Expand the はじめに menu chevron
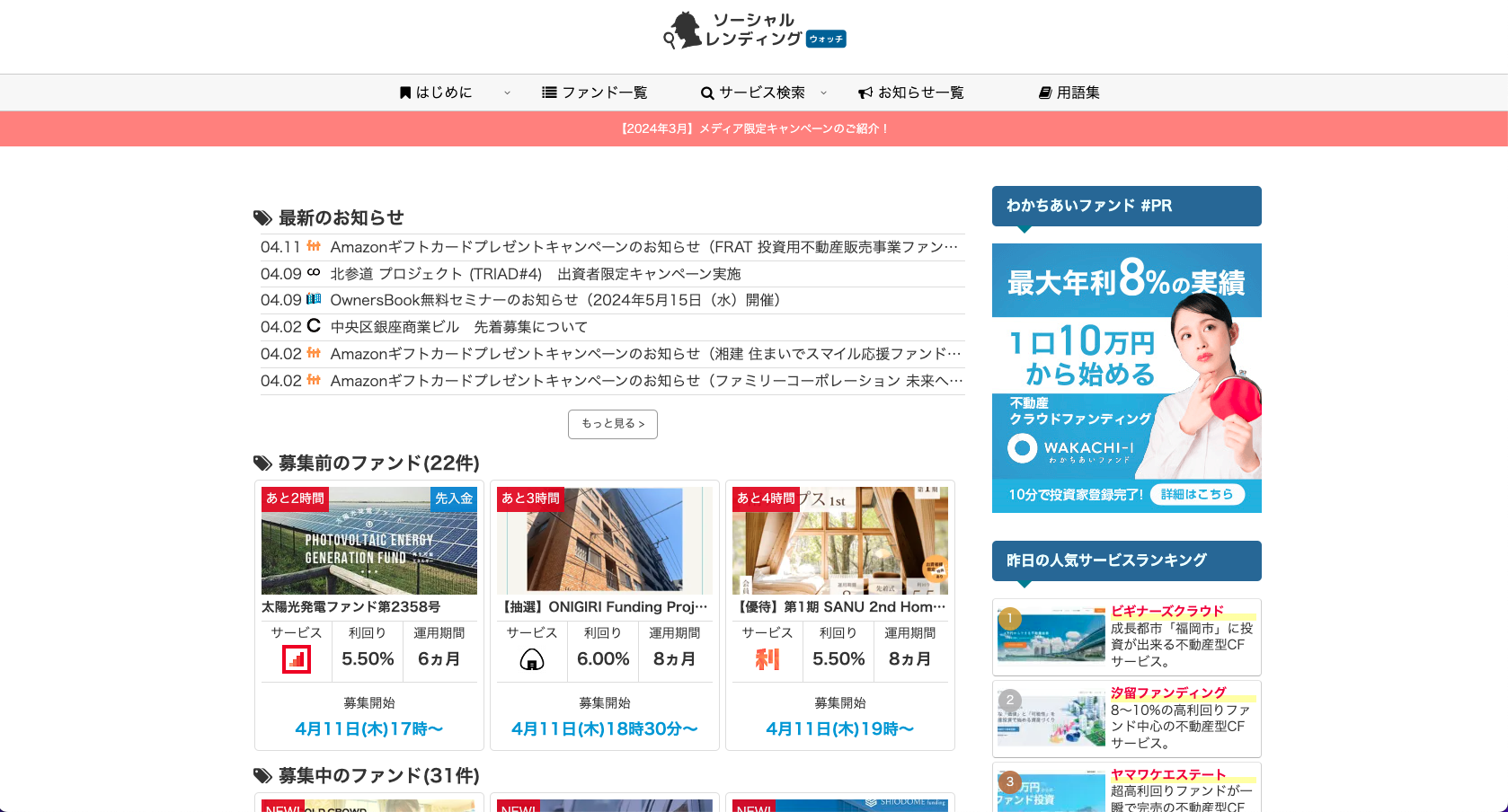The width and height of the screenshot is (1508, 812). pyautogui.click(x=507, y=93)
